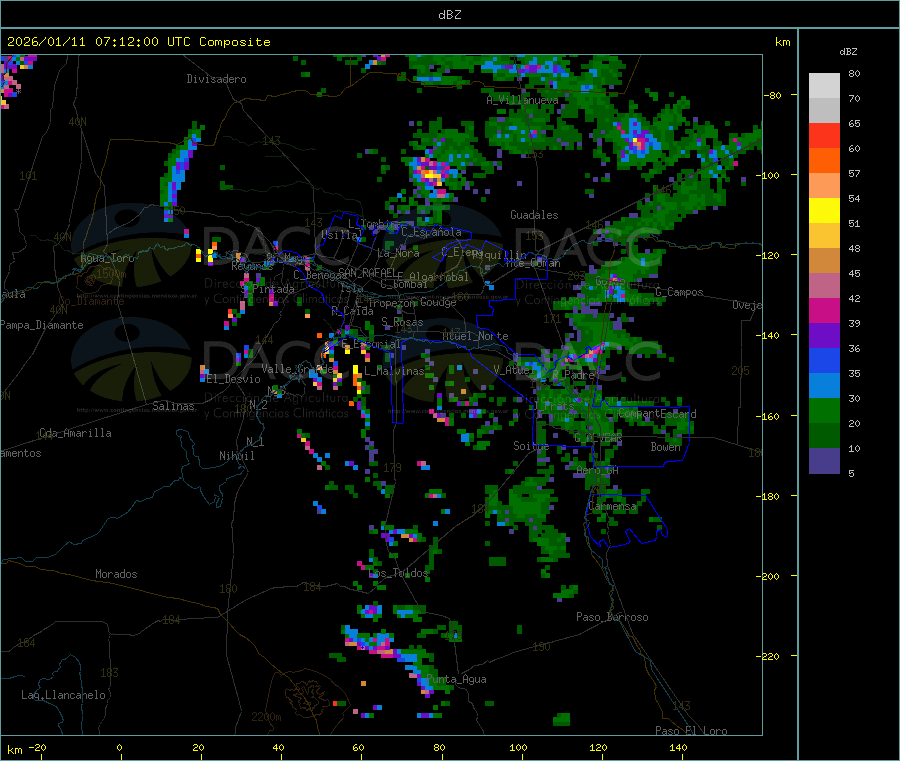
Task: Click the 140 km horizontal axis tick
Action: click(678, 748)
